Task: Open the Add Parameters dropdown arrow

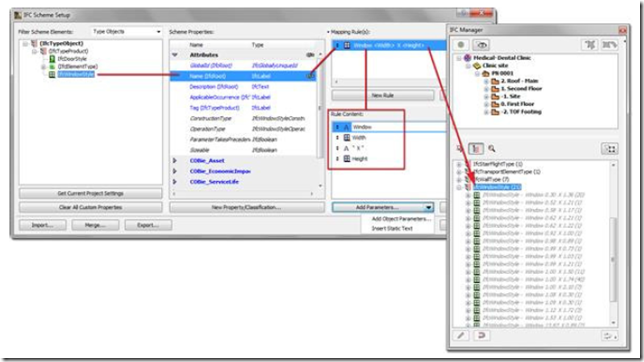Action: [428, 208]
